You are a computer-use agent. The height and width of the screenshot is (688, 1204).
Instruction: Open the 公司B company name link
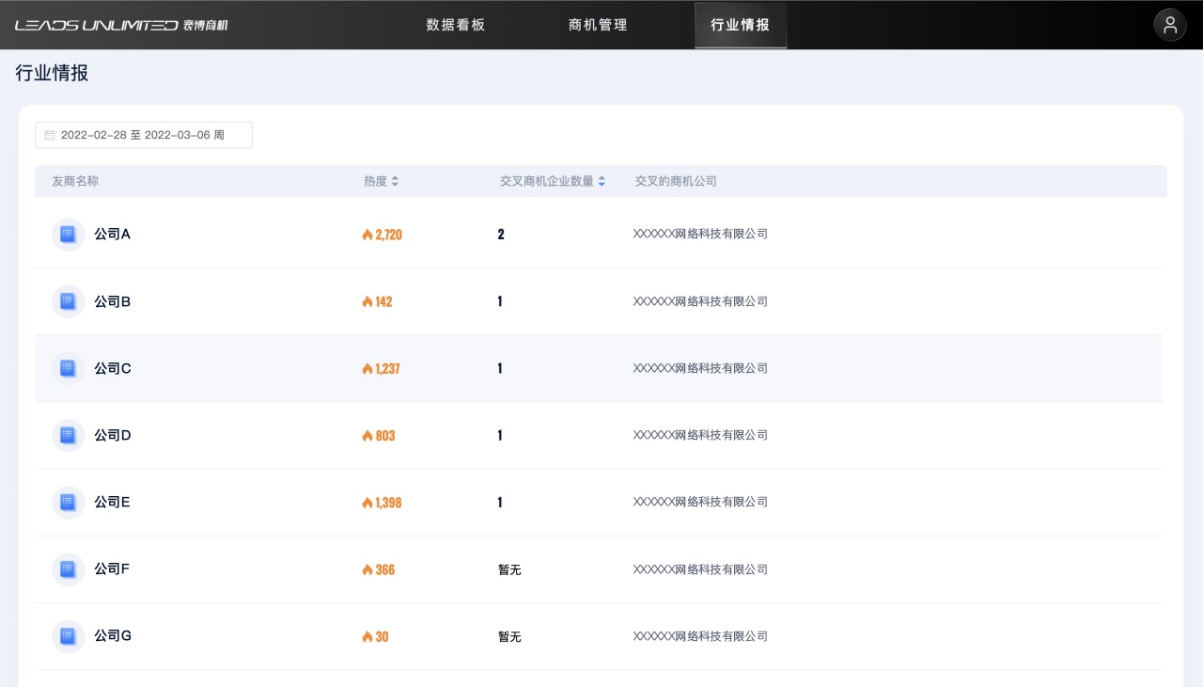pyautogui.click(x=112, y=301)
